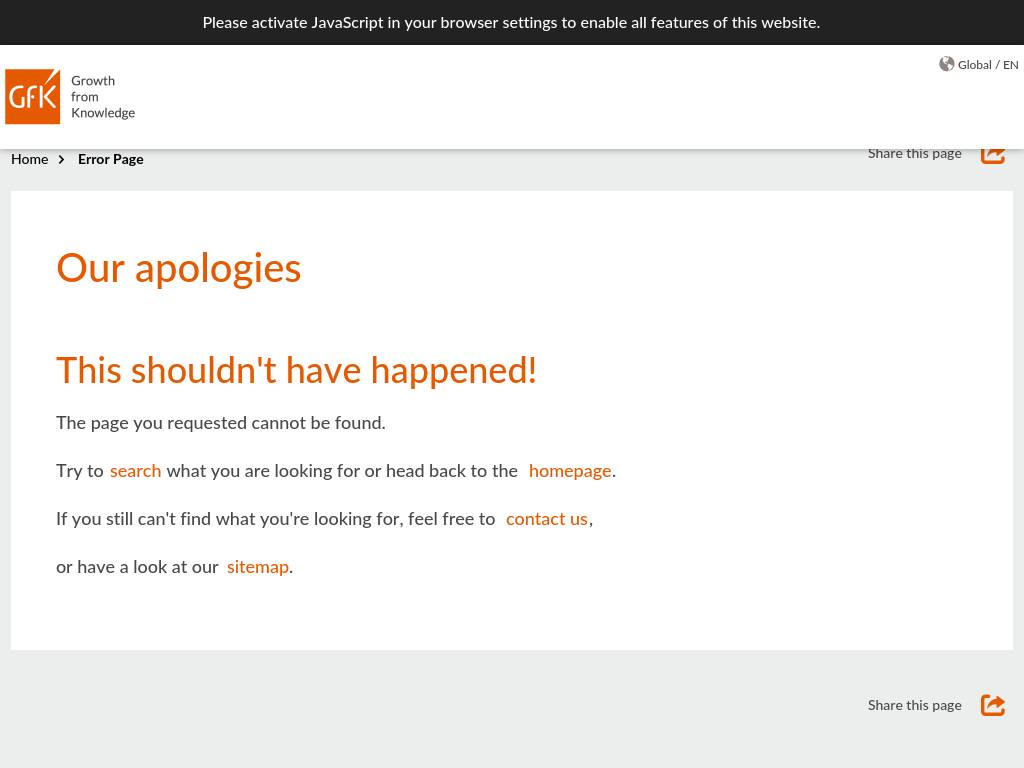Click the orange GfK logo
The height and width of the screenshot is (768, 1024).
click(x=33, y=97)
